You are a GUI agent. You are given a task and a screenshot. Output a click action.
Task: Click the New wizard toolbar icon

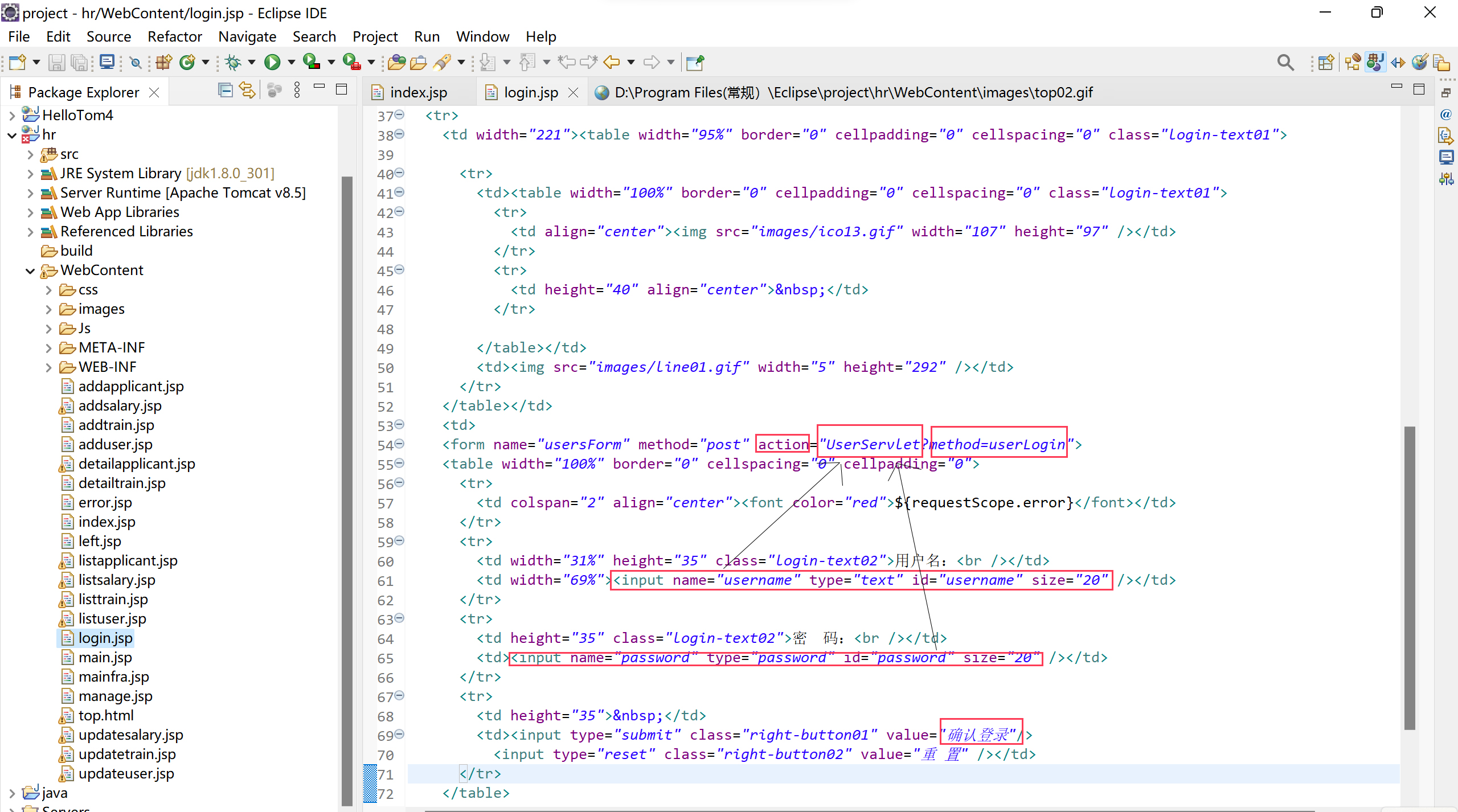[x=17, y=62]
